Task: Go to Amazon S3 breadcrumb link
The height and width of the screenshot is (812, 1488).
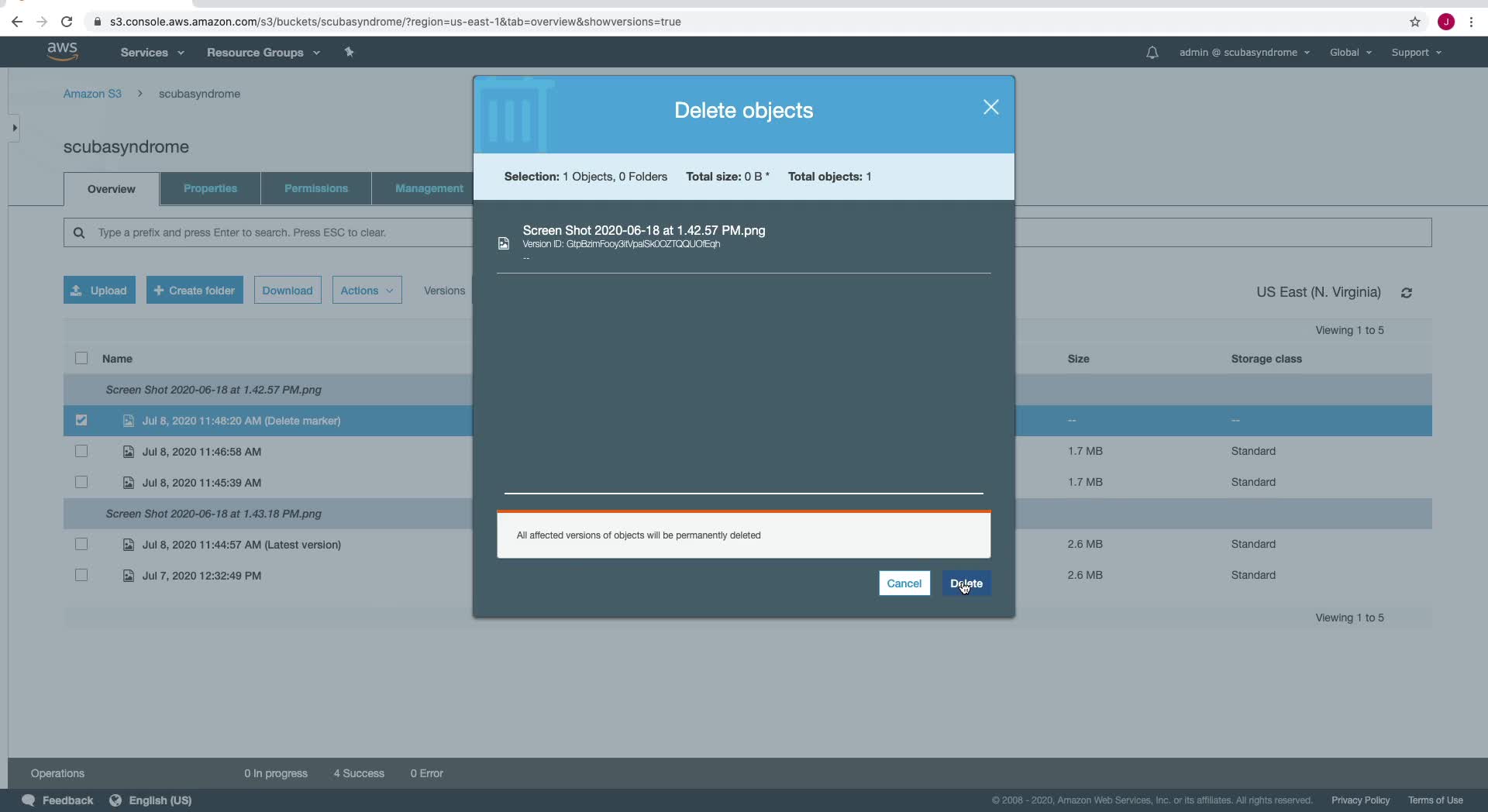Action: (x=92, y=94)
